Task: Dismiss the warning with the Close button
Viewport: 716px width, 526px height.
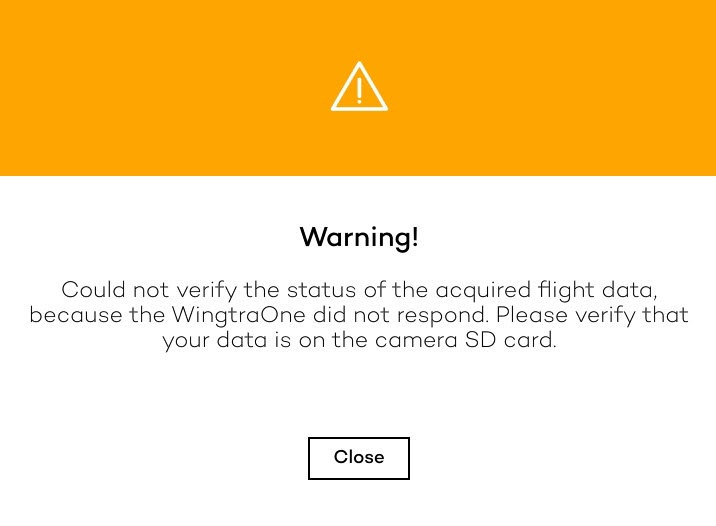Action: pyautogui.click(x=359, y=458)
